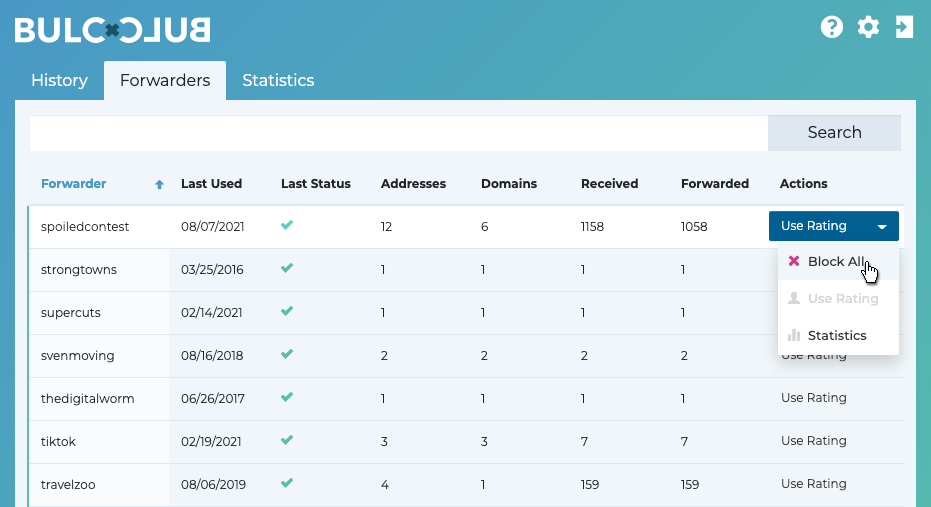The image size is (931, 507).
Task: Open the Statistics tab
Action: click(278, 80)
